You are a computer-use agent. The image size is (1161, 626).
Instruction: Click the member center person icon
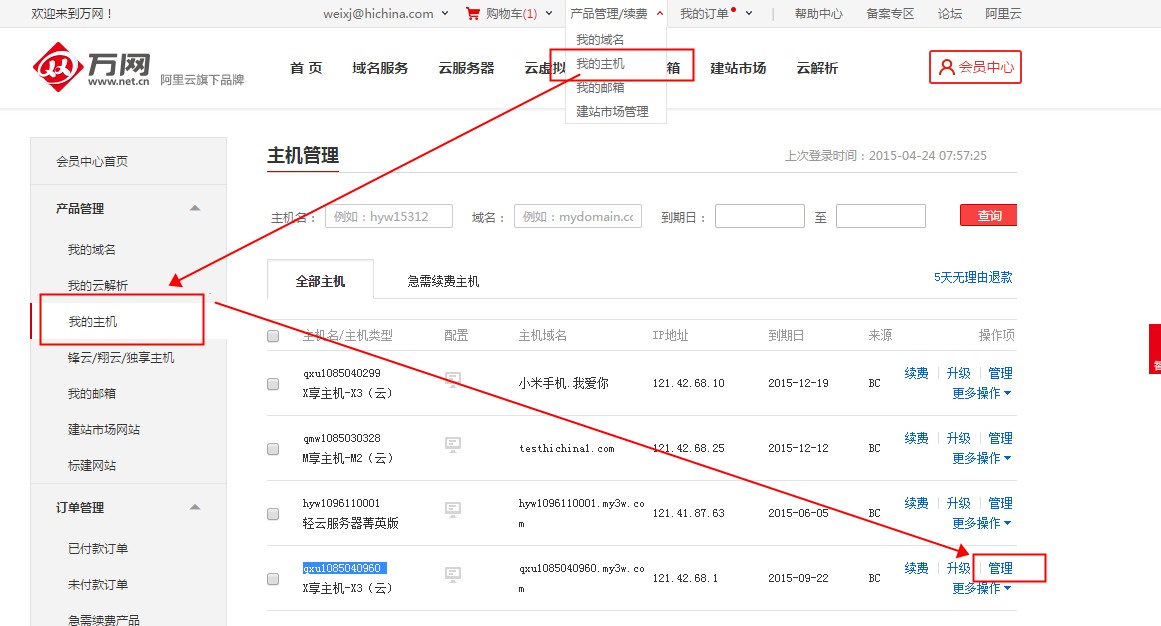(946, 68)
